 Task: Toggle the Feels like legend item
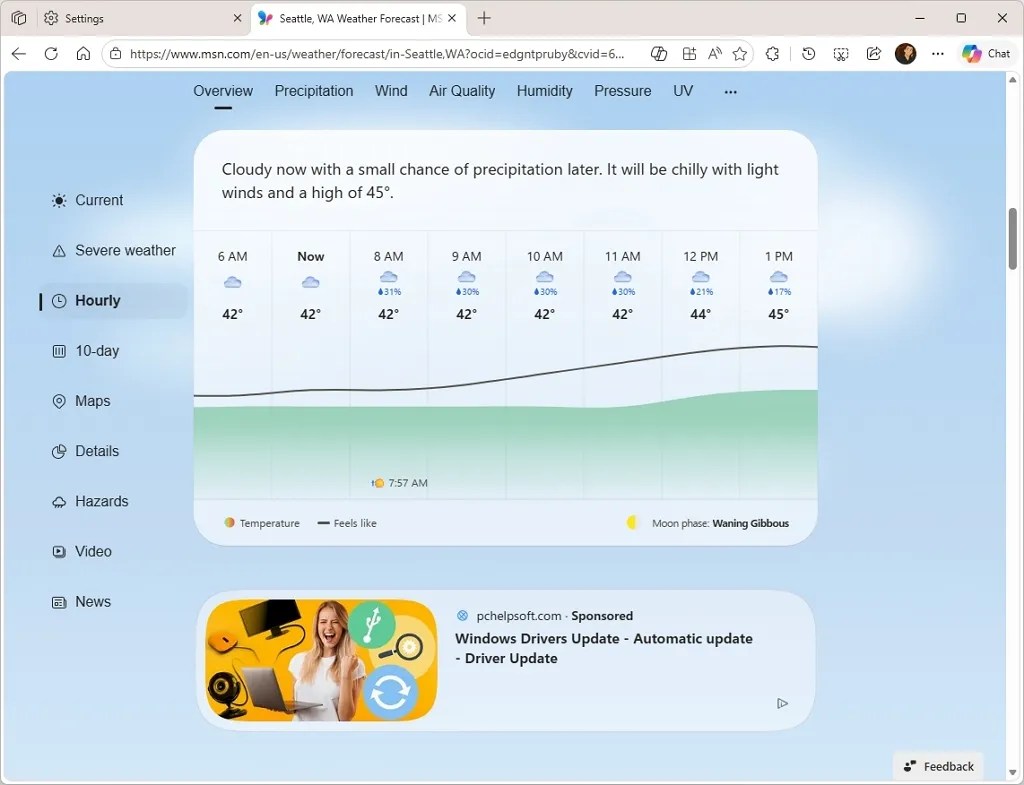coord(347,523)
